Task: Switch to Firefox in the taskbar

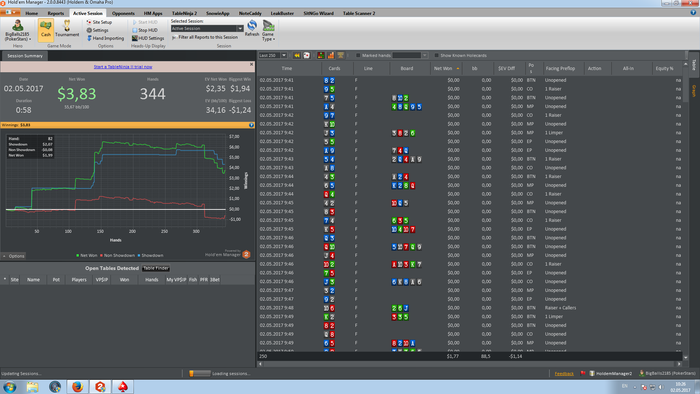Action: [x=78, y=386]
